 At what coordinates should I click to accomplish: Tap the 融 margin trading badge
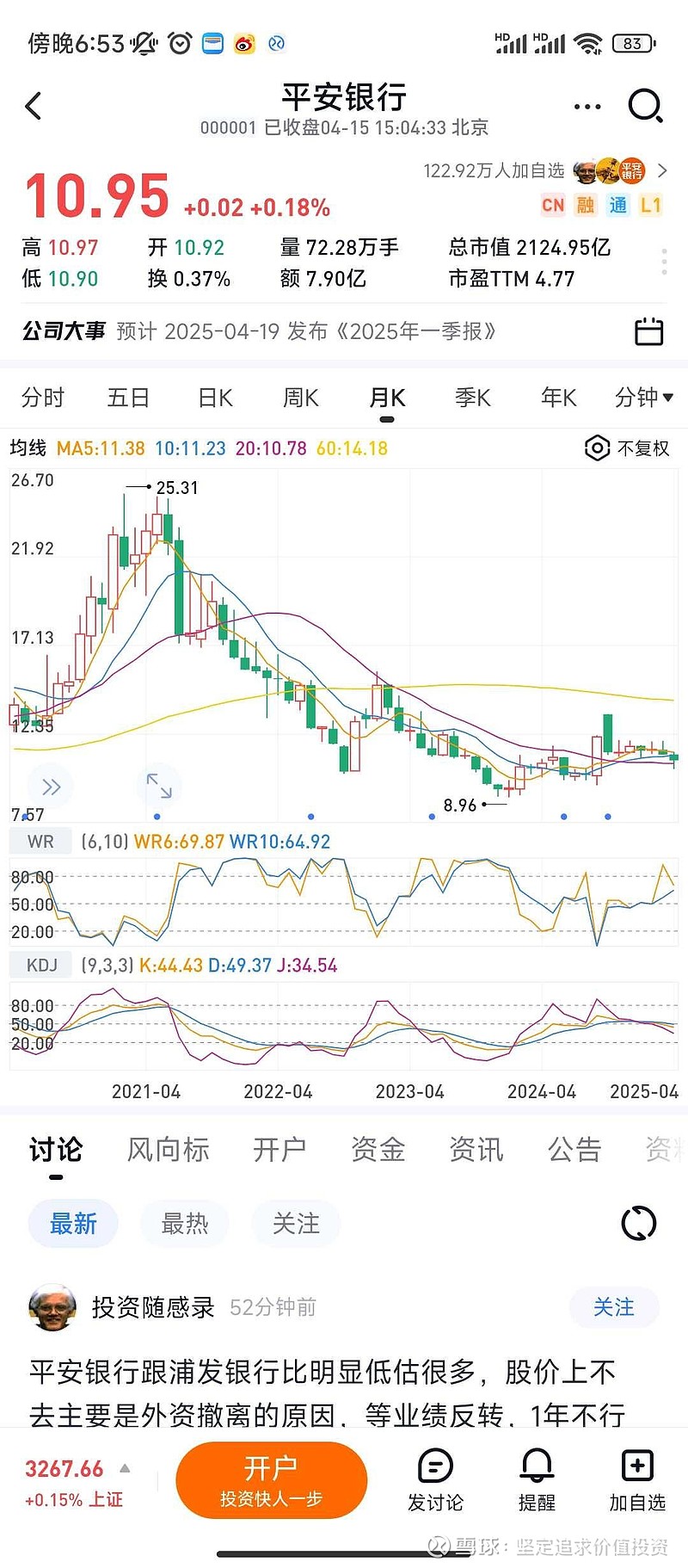(586, 205)
